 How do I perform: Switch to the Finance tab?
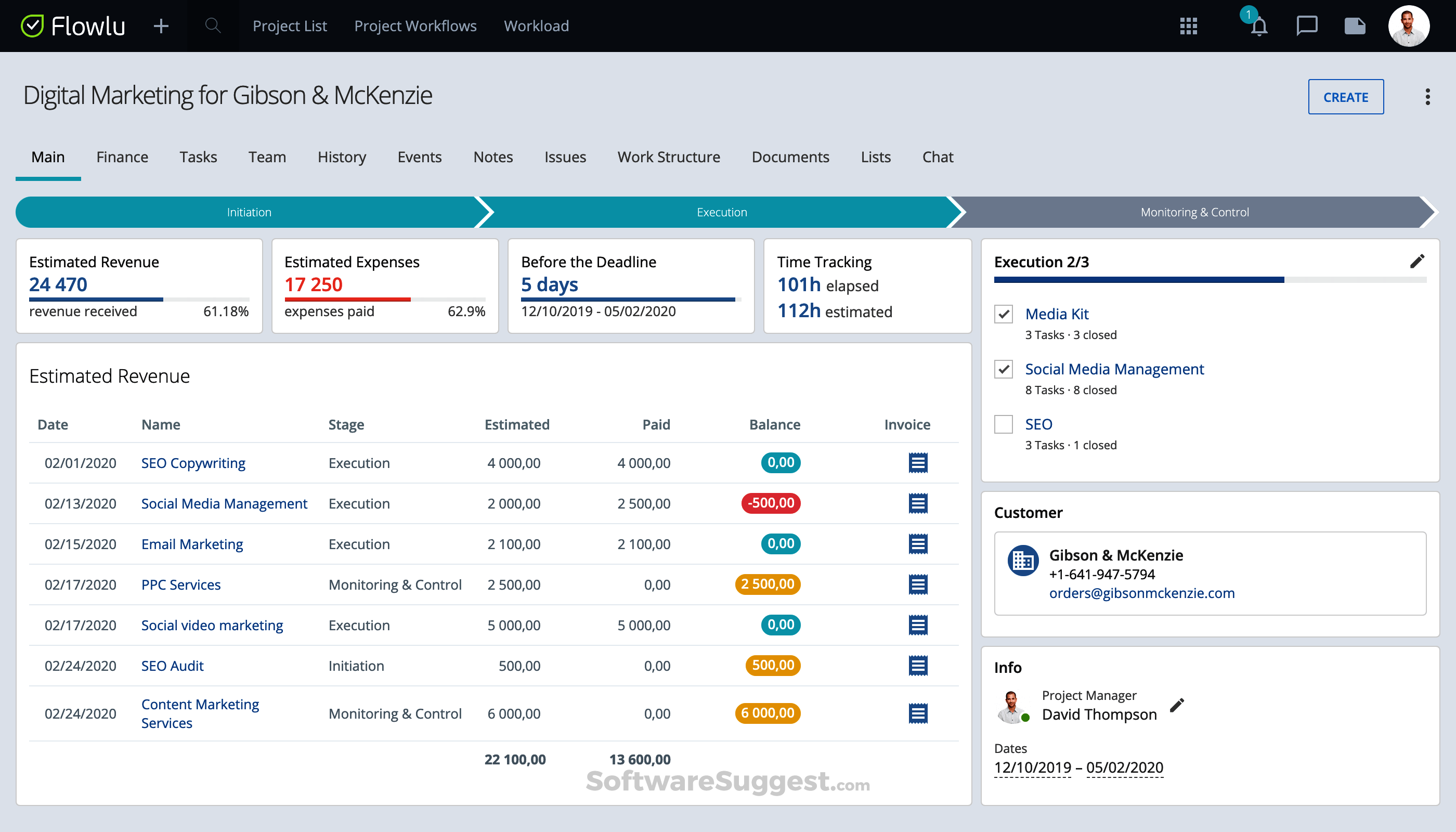click(122, 157)
